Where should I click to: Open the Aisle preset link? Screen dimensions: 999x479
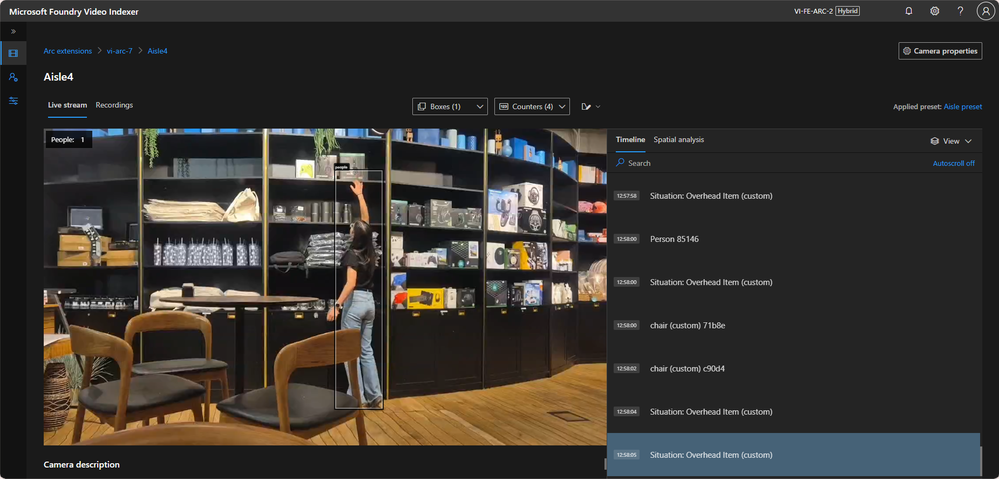click(x=963, y=107)
